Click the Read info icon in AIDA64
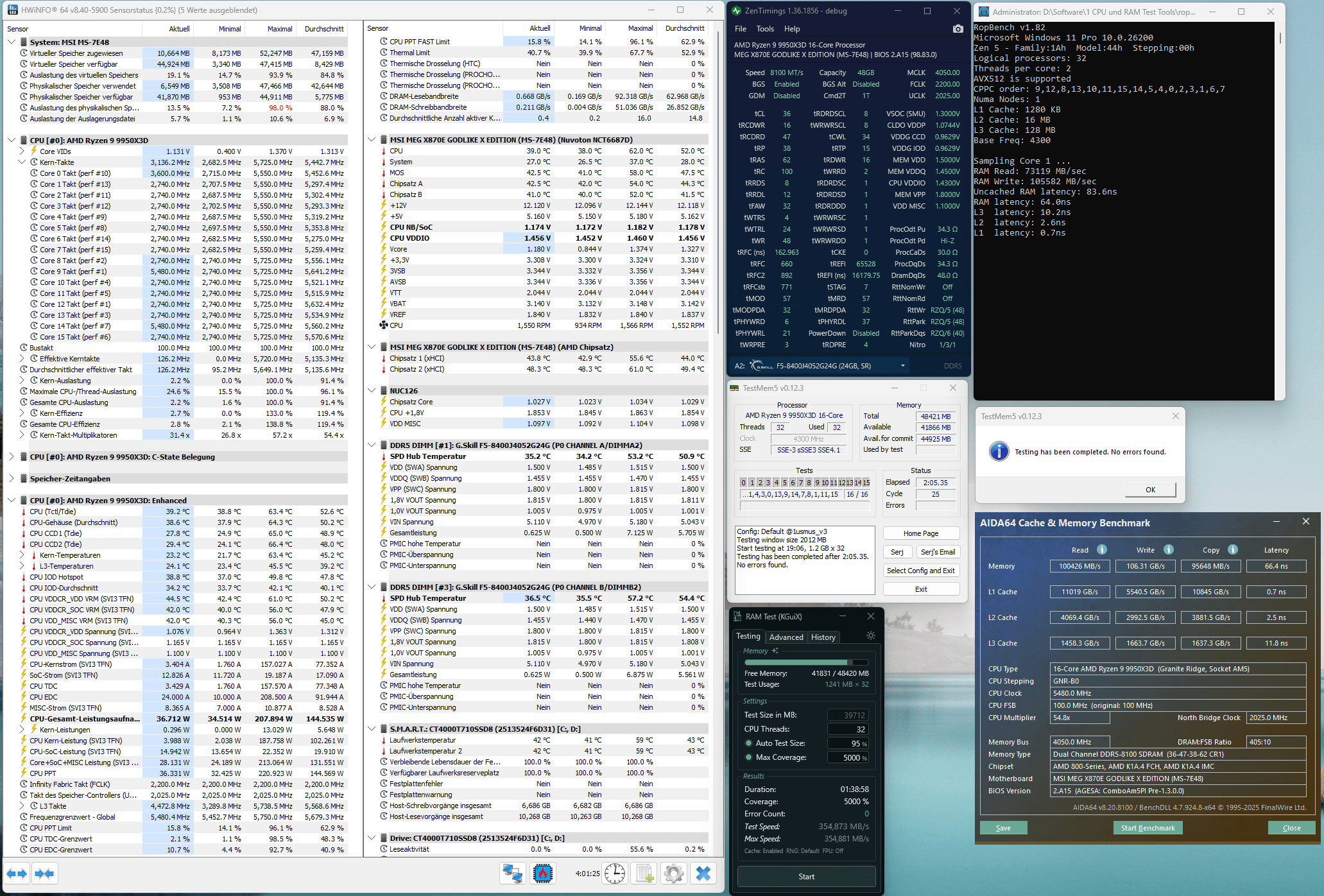1324x896 pixels. (x=1102, y=549)
